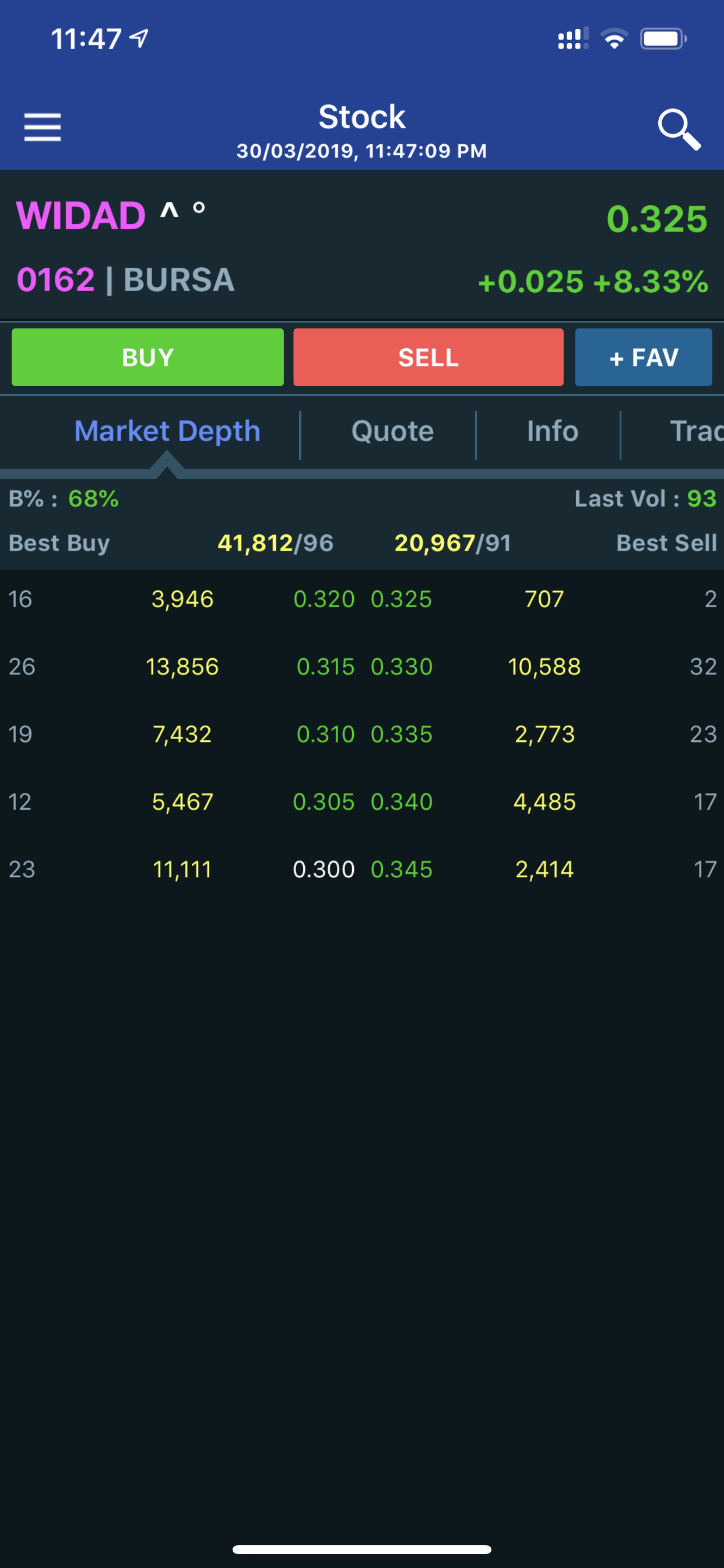Select the ask price 0.340

tap(402, 801)
